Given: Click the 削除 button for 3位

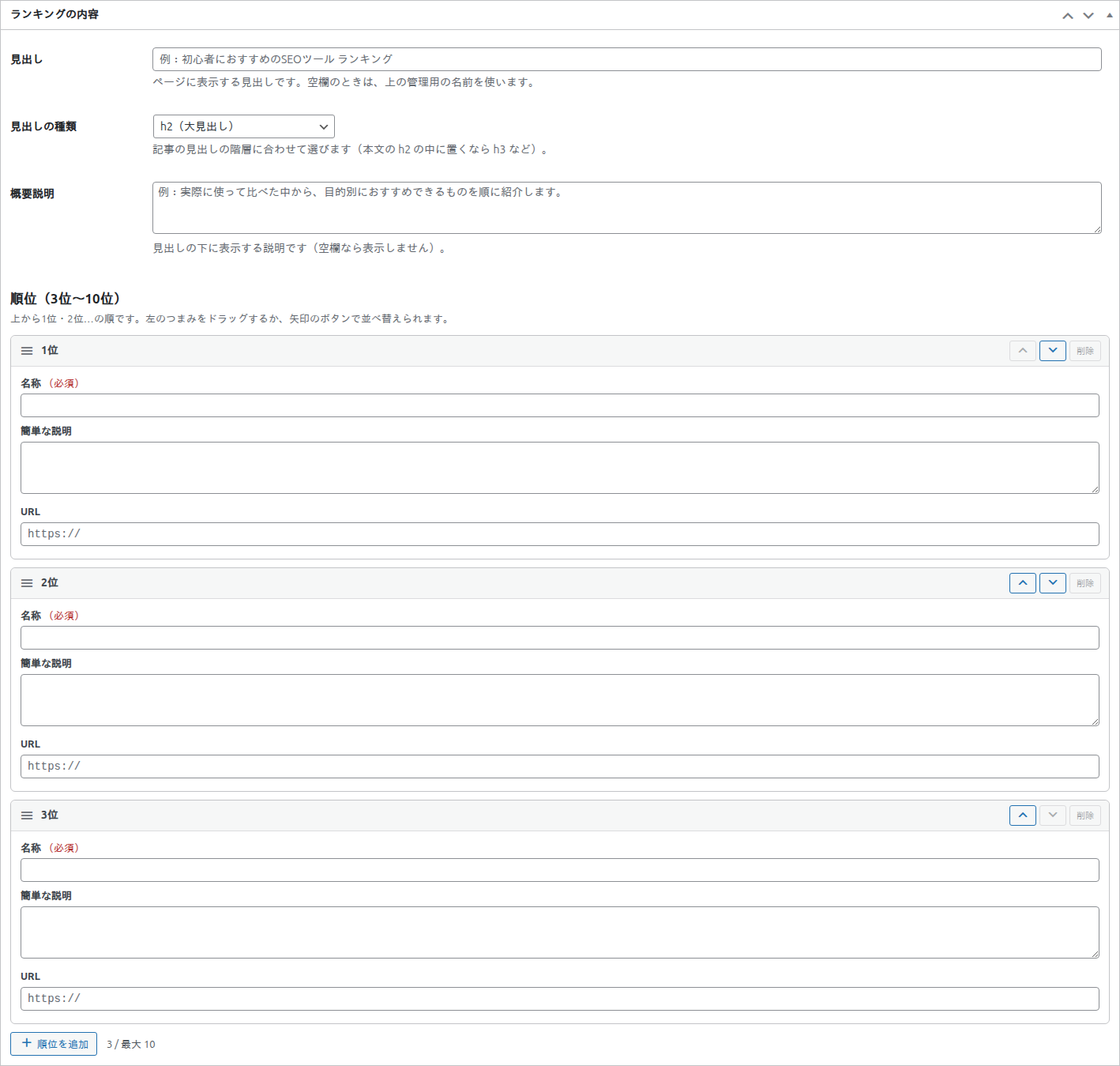Looking at the screenshot, I should [1085, 816].
